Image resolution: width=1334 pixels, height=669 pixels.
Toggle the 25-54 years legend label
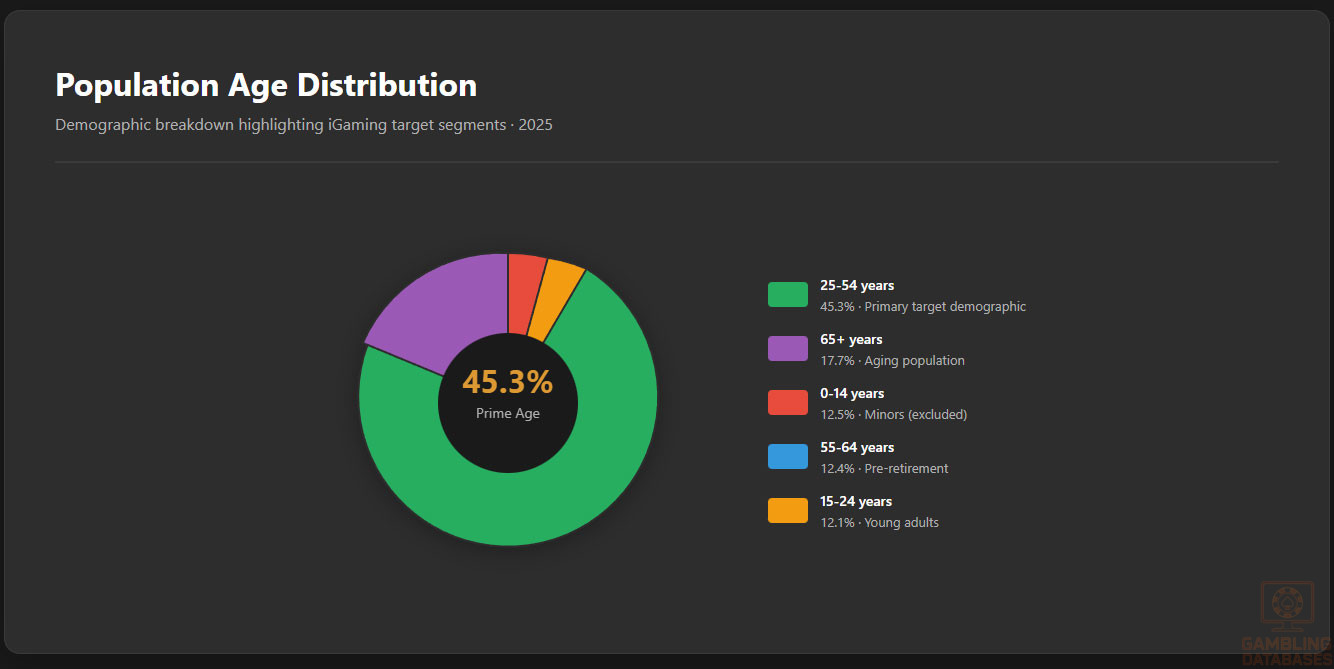(x=857, y=286)
